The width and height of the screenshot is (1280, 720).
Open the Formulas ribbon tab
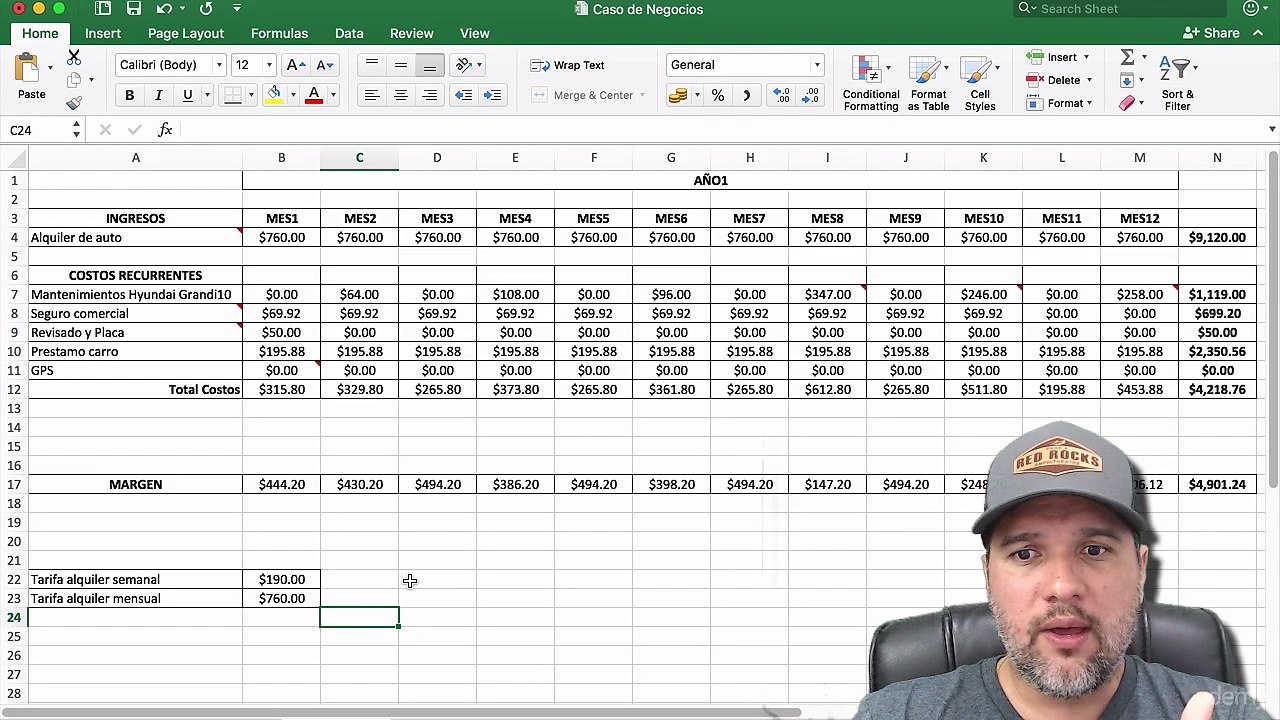pyautogui.click(x=279, y=33)
